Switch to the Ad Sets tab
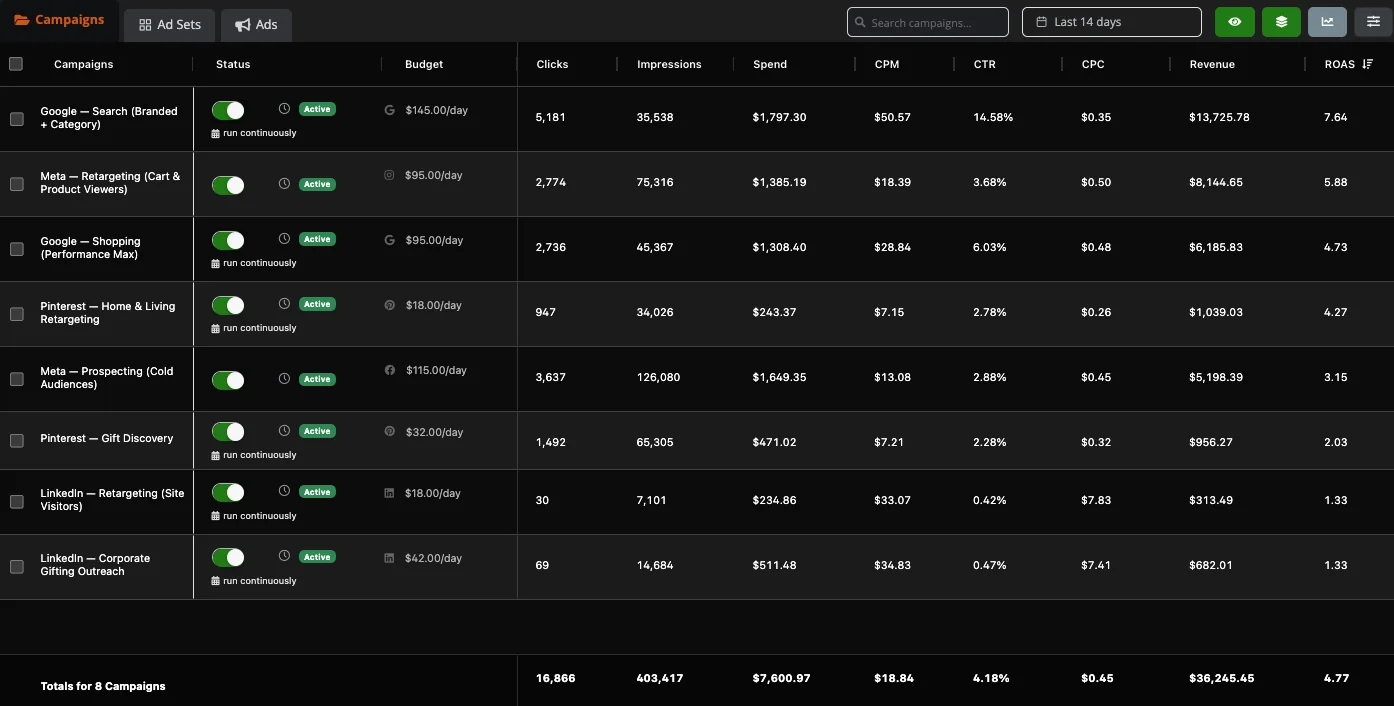The image size is (1394, 706). (x=170, y=24)
